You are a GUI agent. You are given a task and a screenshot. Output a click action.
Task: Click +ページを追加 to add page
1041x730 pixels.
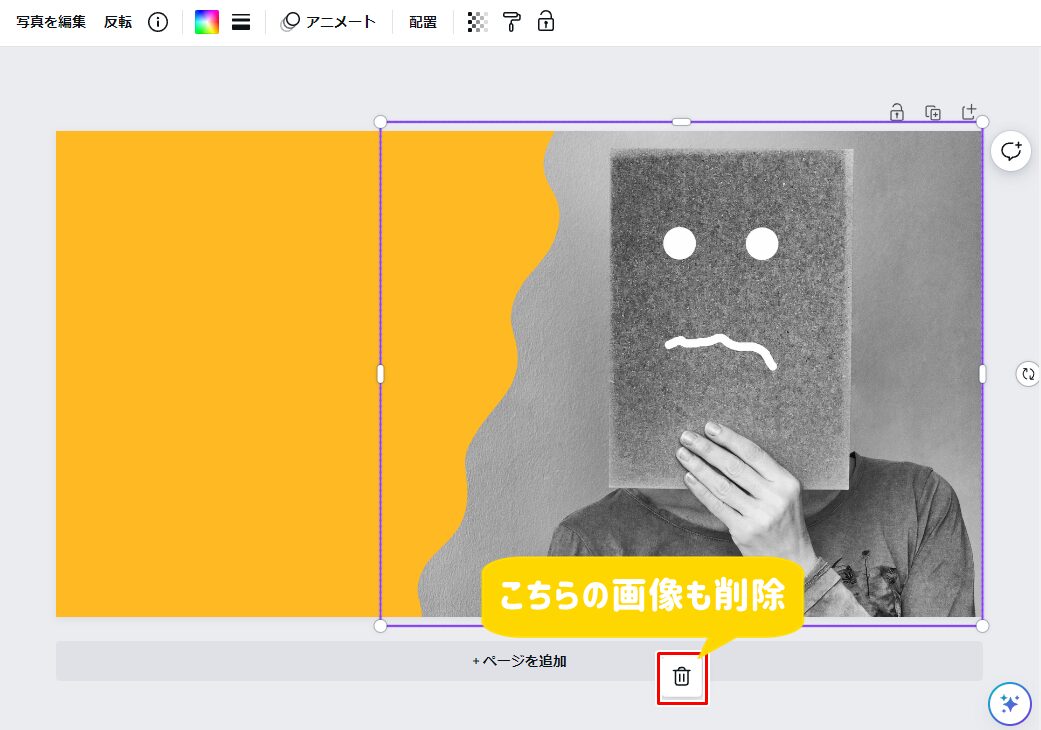click(x=519, y=661)
